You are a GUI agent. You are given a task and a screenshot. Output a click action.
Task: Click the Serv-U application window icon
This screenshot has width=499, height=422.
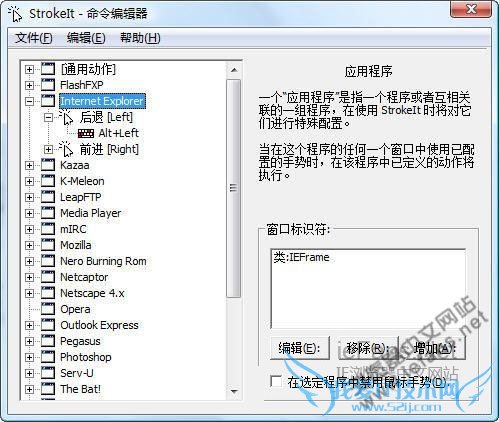point(48,373)
